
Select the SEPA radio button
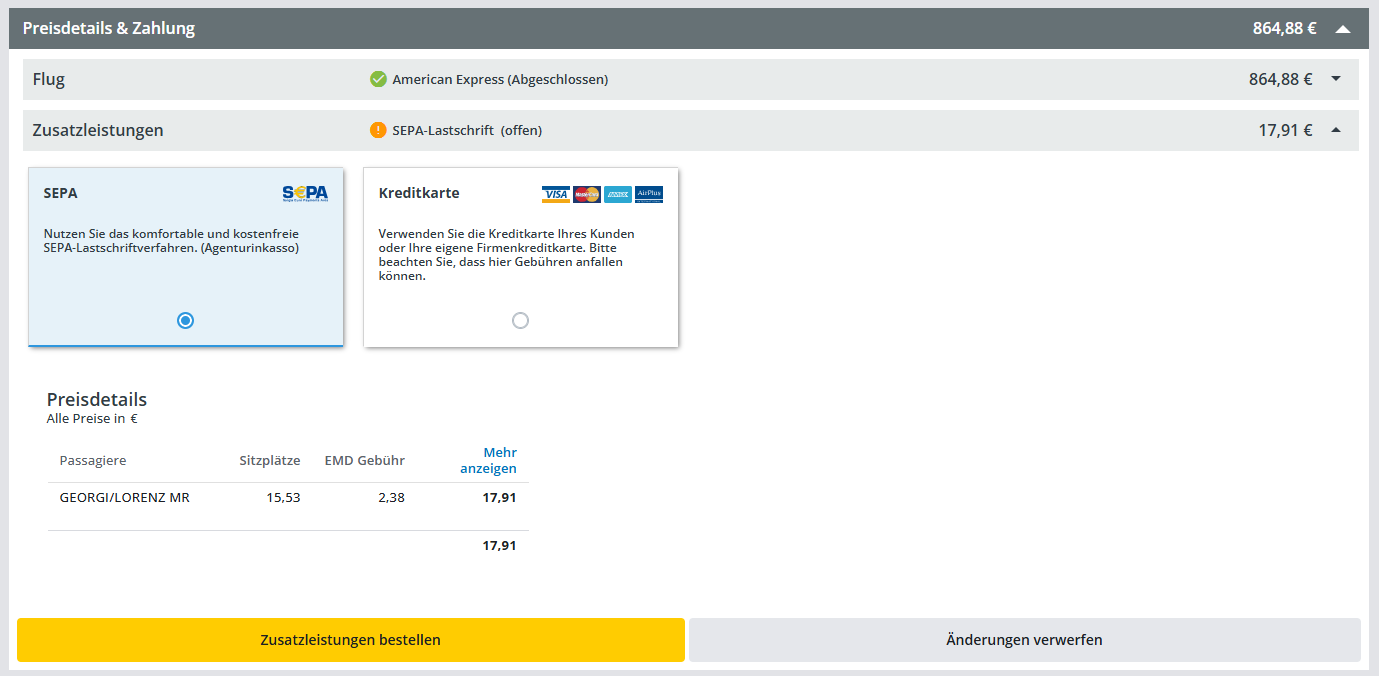tap(185, 321)
